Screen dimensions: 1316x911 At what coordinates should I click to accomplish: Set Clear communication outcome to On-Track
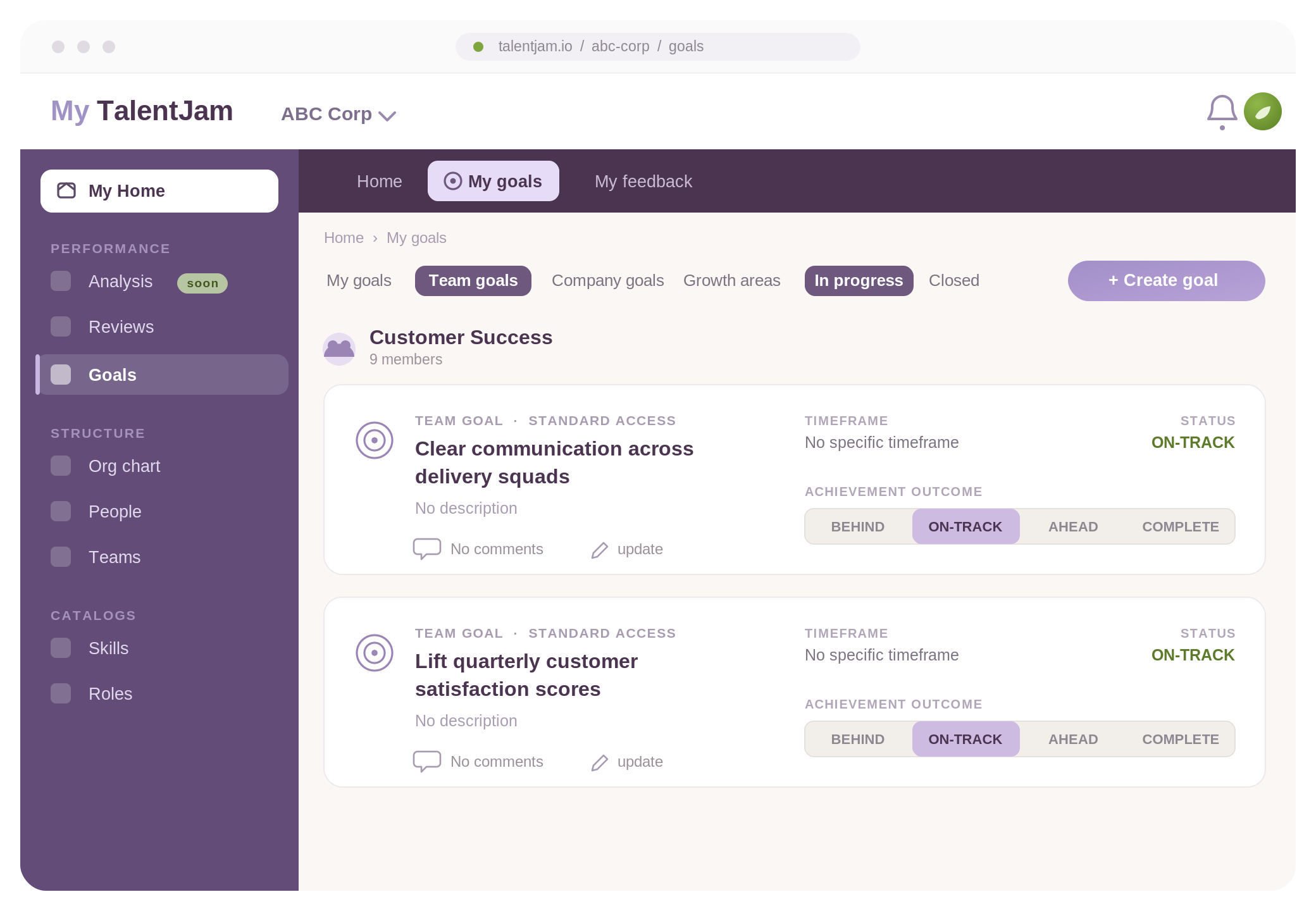point(965,526)
